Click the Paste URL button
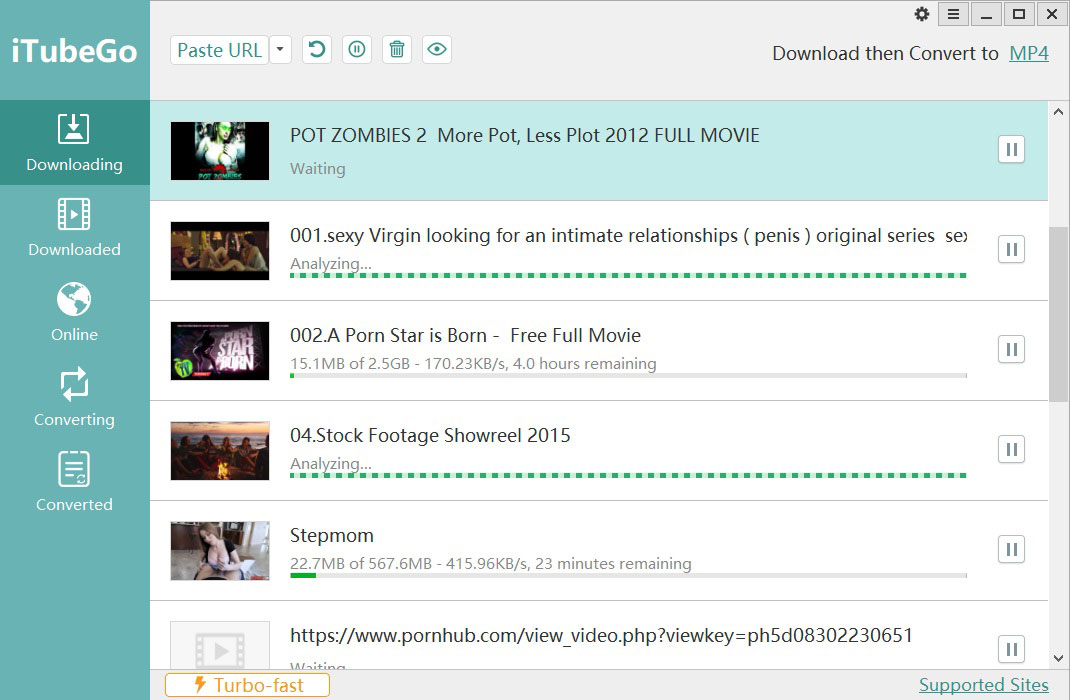The height and width of the screenshot is (700, 1070). 220,50
